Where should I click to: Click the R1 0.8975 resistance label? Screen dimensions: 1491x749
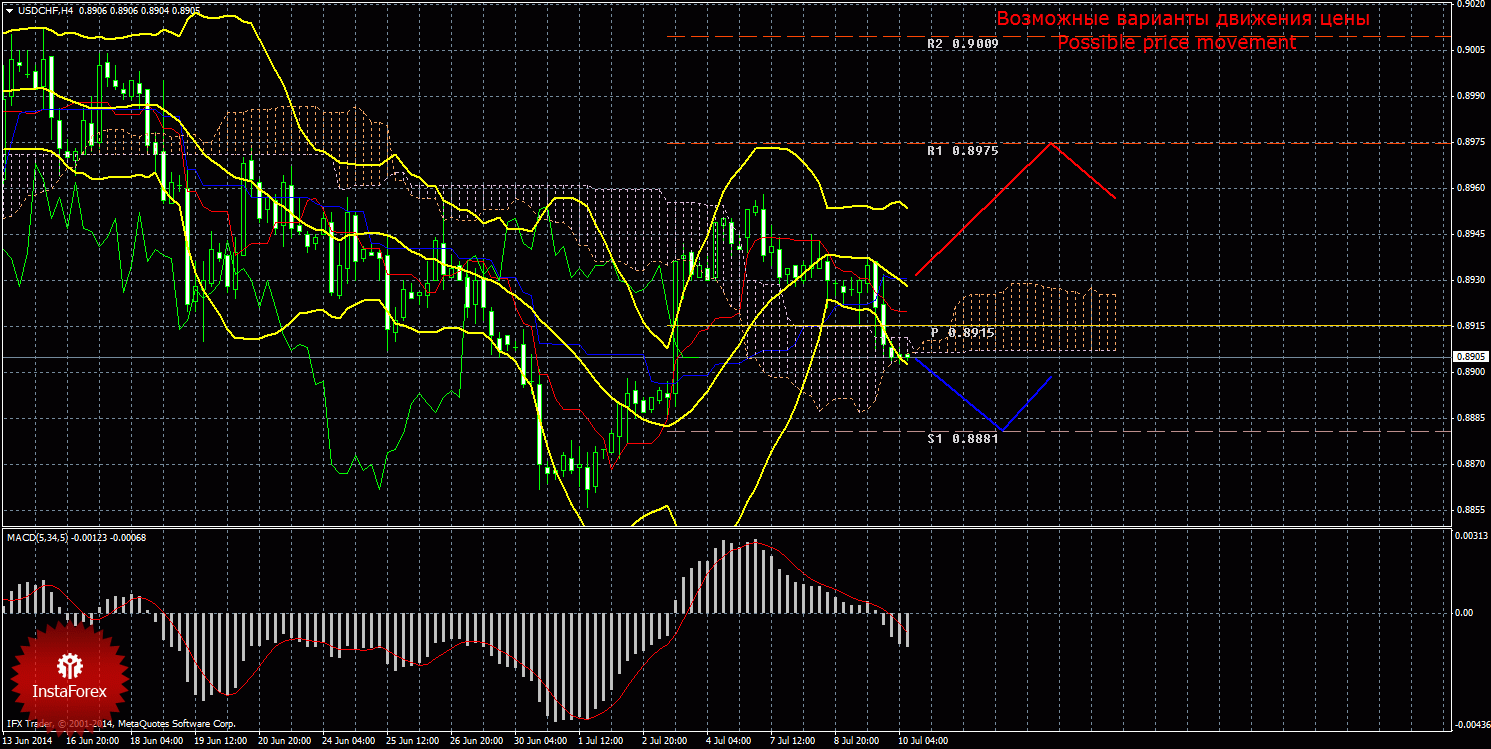(962, 151)
